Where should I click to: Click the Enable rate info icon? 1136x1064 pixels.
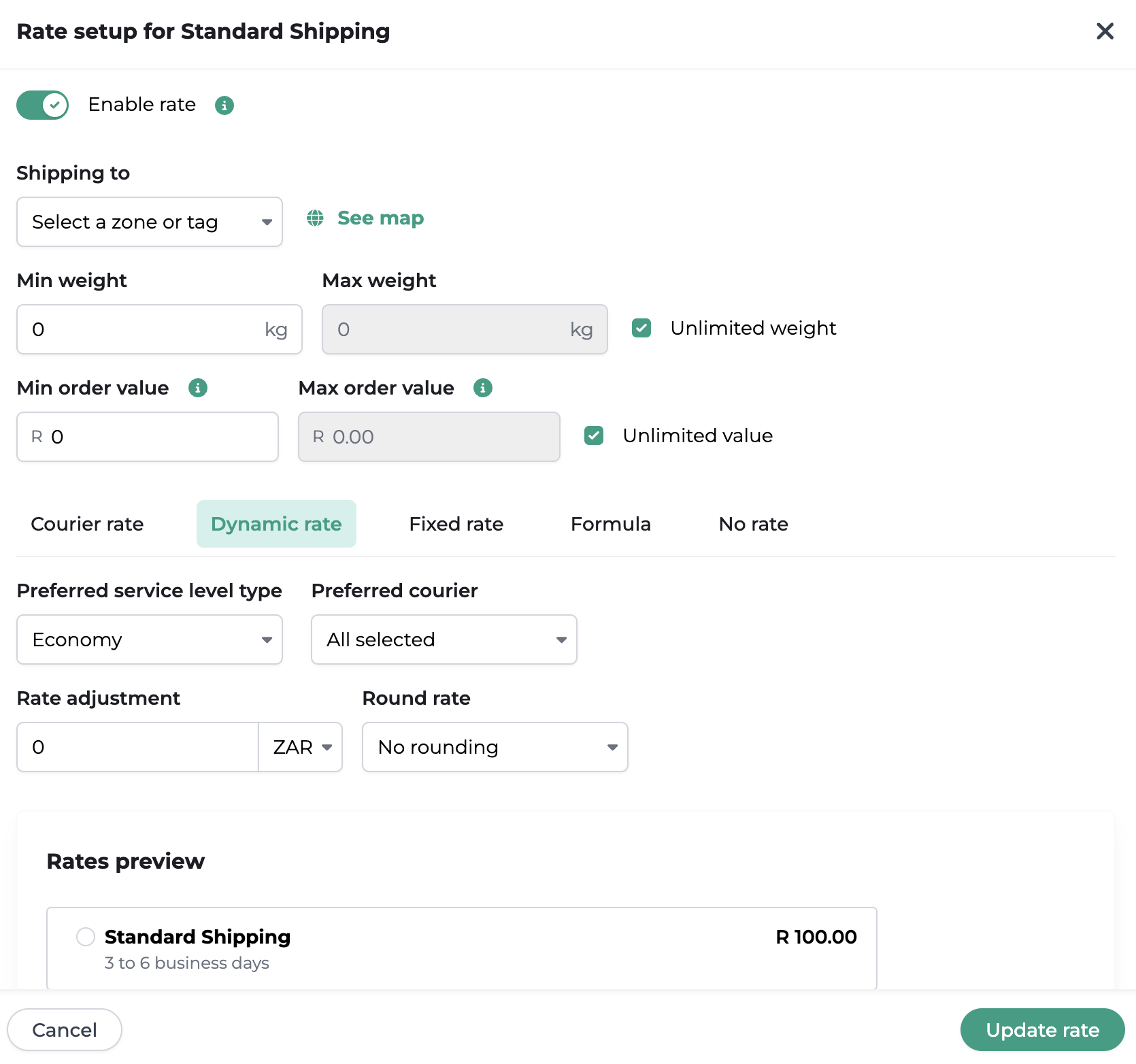pyautogui.click(x=224, y=105)
